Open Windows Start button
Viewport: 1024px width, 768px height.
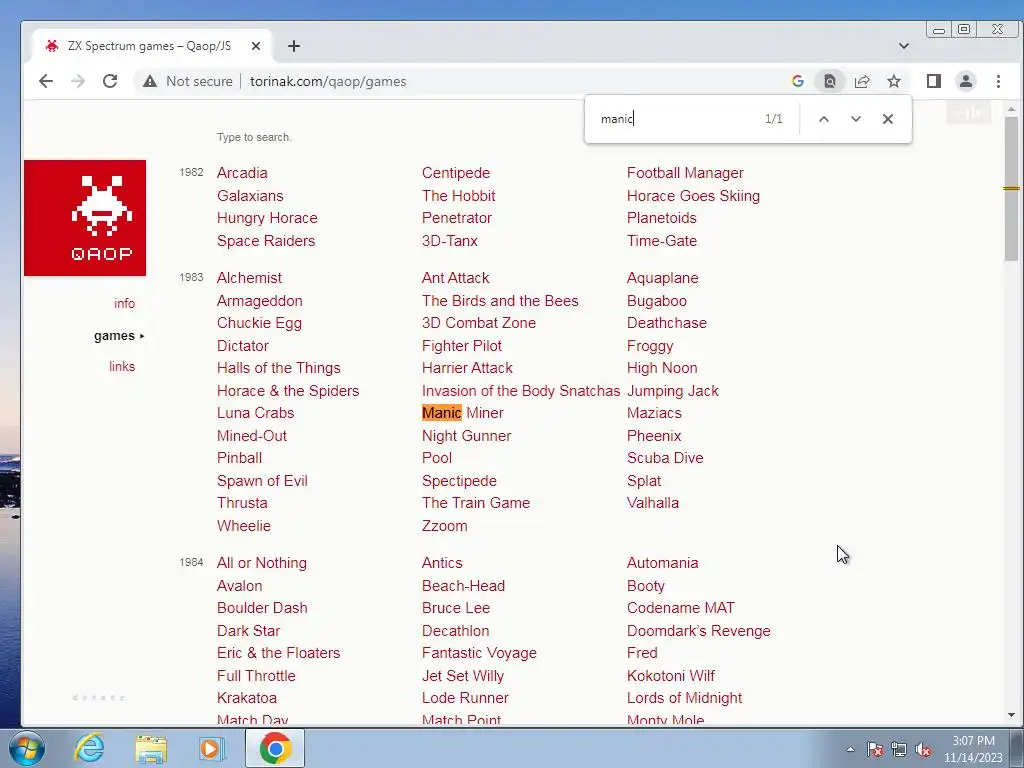pyautogui.click(x=27, y=748)
